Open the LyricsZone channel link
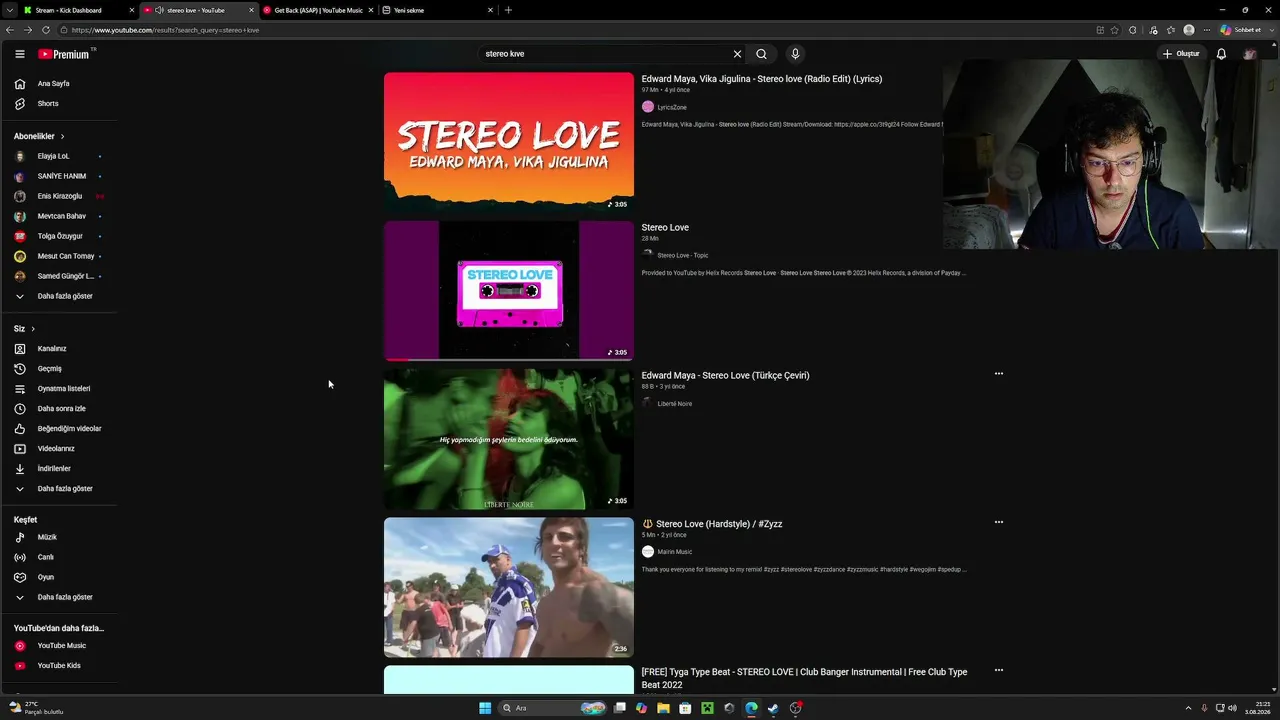This screenshot has height=720, width=1280. (x=672, y=107)
